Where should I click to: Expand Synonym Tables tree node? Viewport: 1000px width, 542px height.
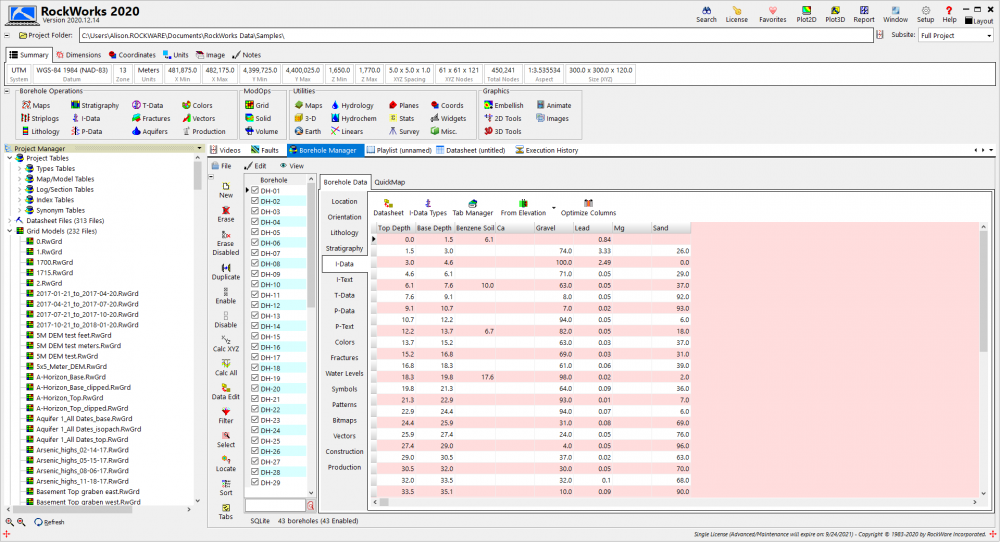tap(20, 210)
